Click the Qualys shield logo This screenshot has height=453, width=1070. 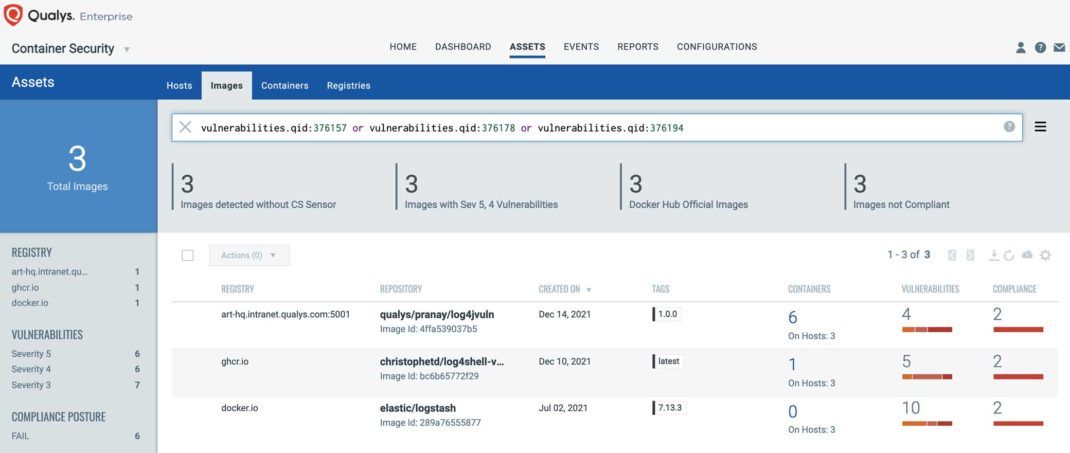click(x=13, y=15)
